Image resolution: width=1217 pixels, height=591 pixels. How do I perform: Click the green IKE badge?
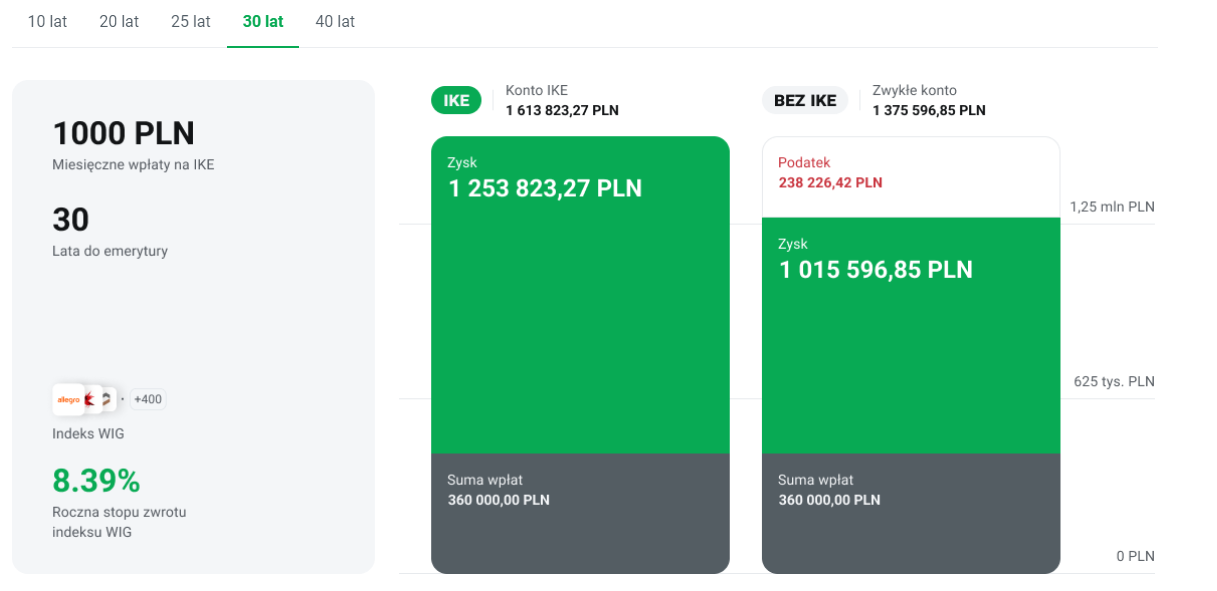click(x=456, y=101)
